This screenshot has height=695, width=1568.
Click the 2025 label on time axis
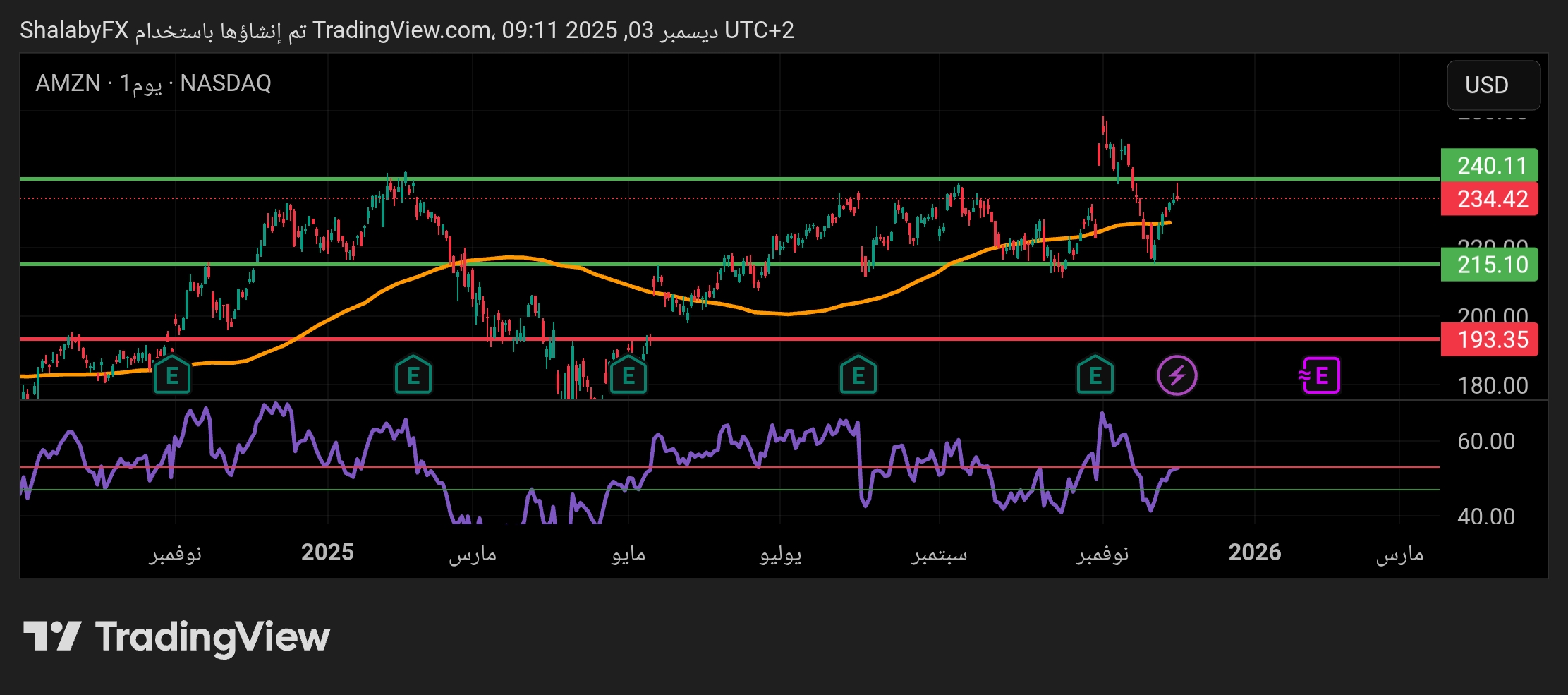point(327,552)
